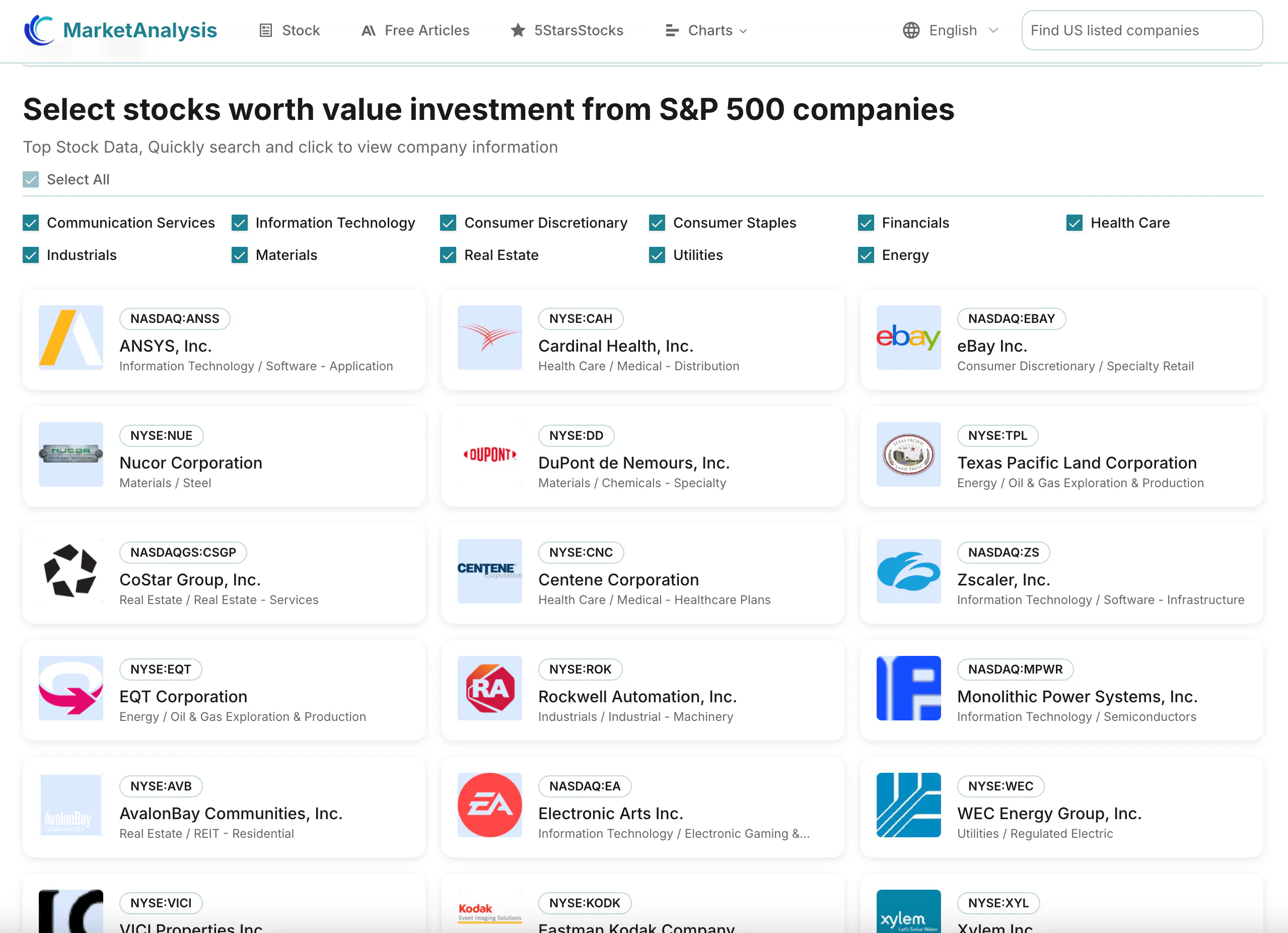The height and width of the screenshot is (933, 1288).
Task: Open DuPont de Nemours, Inc. name
Action: tap(634, 462)
